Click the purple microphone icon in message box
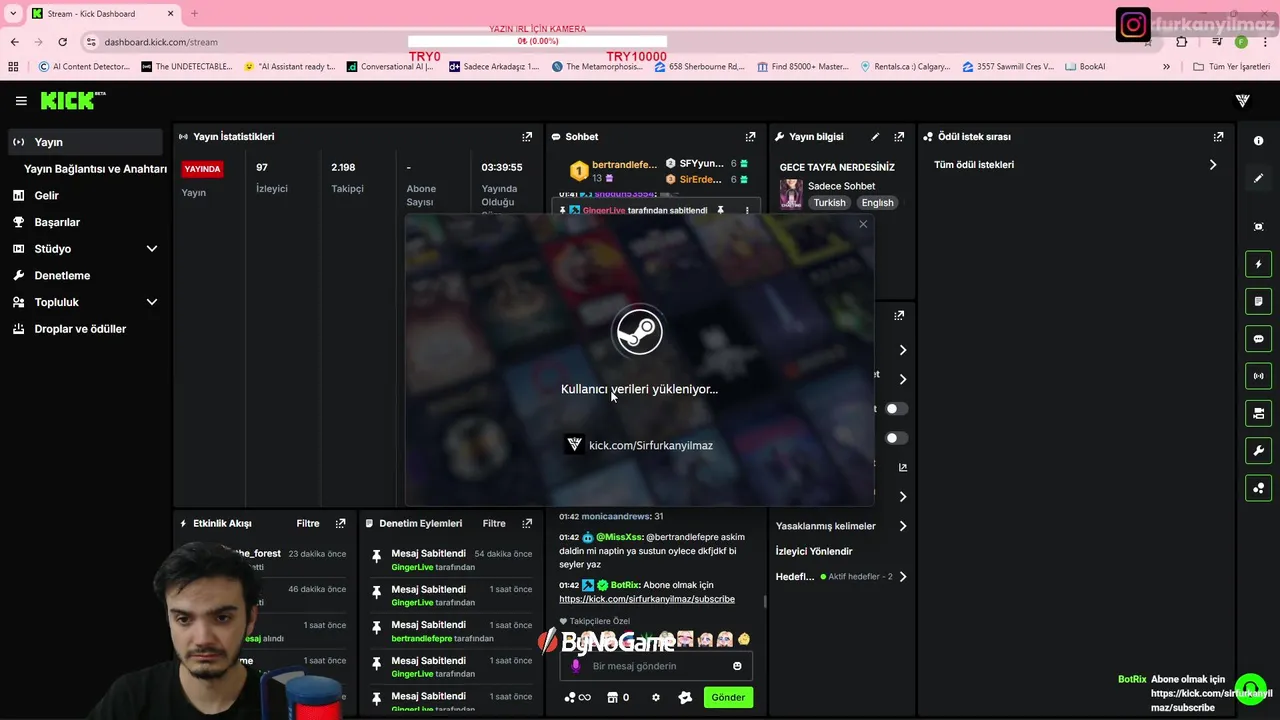1280x720 pixels. 576,666
